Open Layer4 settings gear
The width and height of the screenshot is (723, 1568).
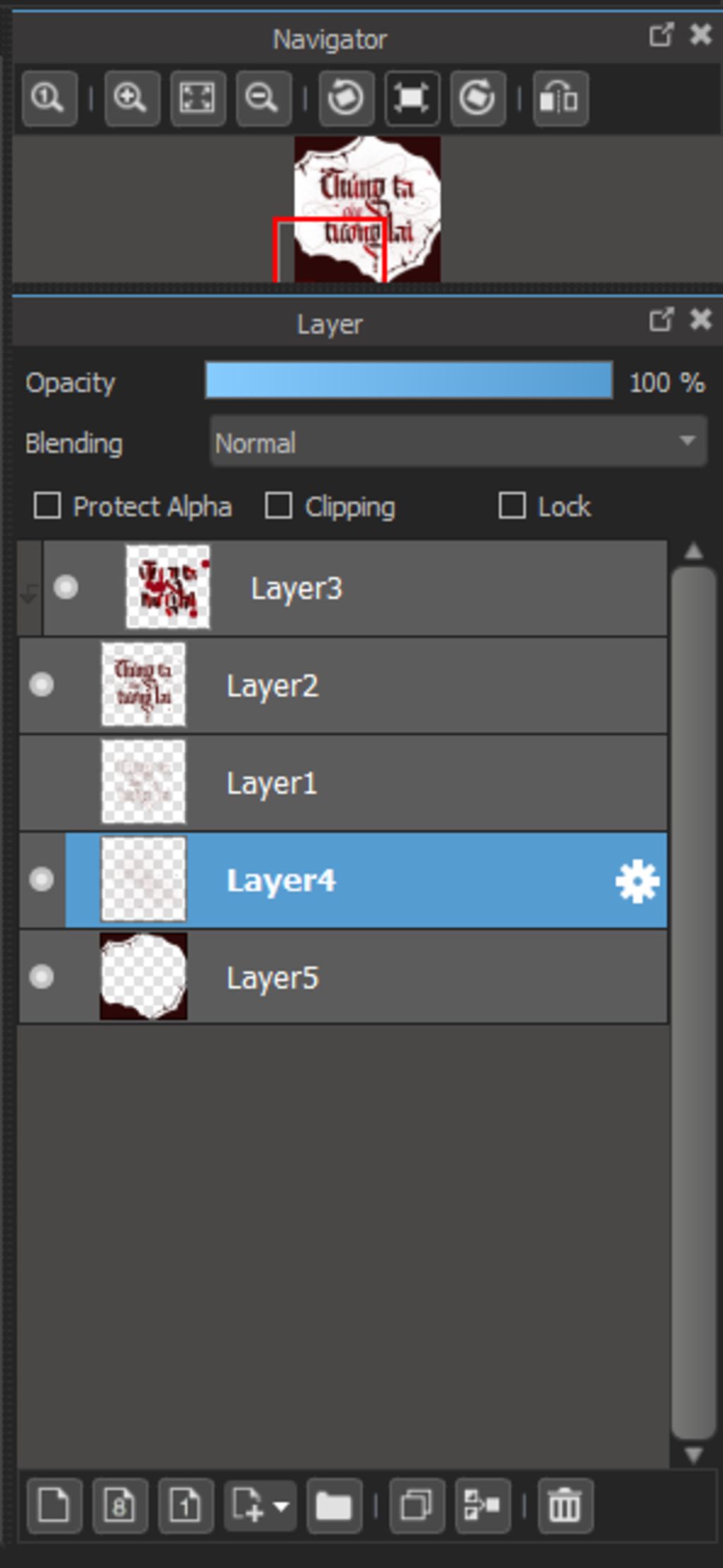637,881
